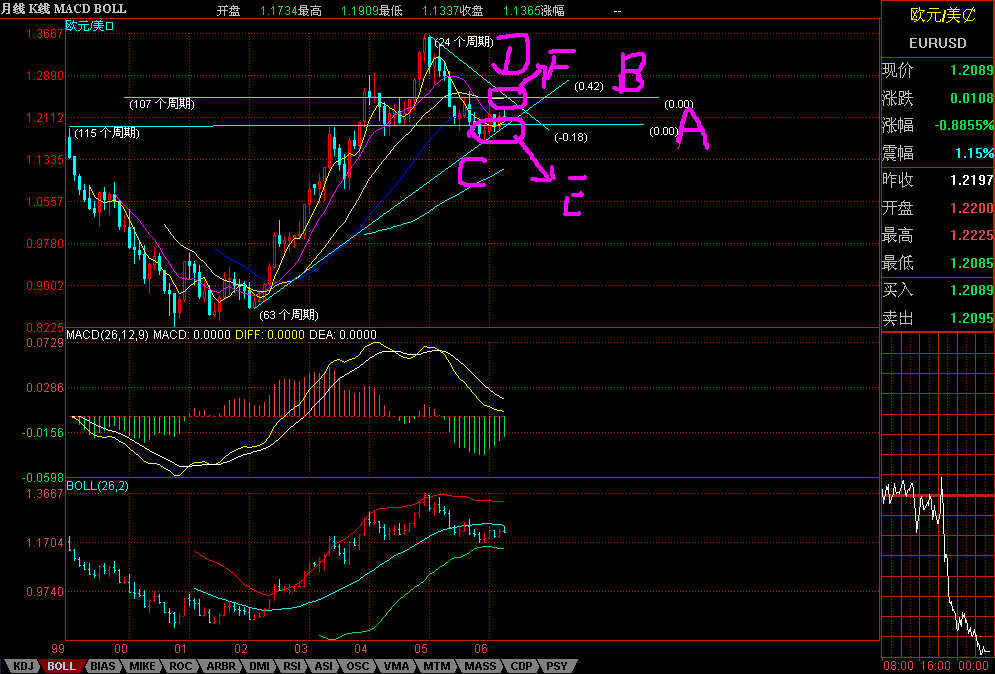Switch to the MASS indicator tab
The height and width of the screenshot is (674, 995).
480,666
